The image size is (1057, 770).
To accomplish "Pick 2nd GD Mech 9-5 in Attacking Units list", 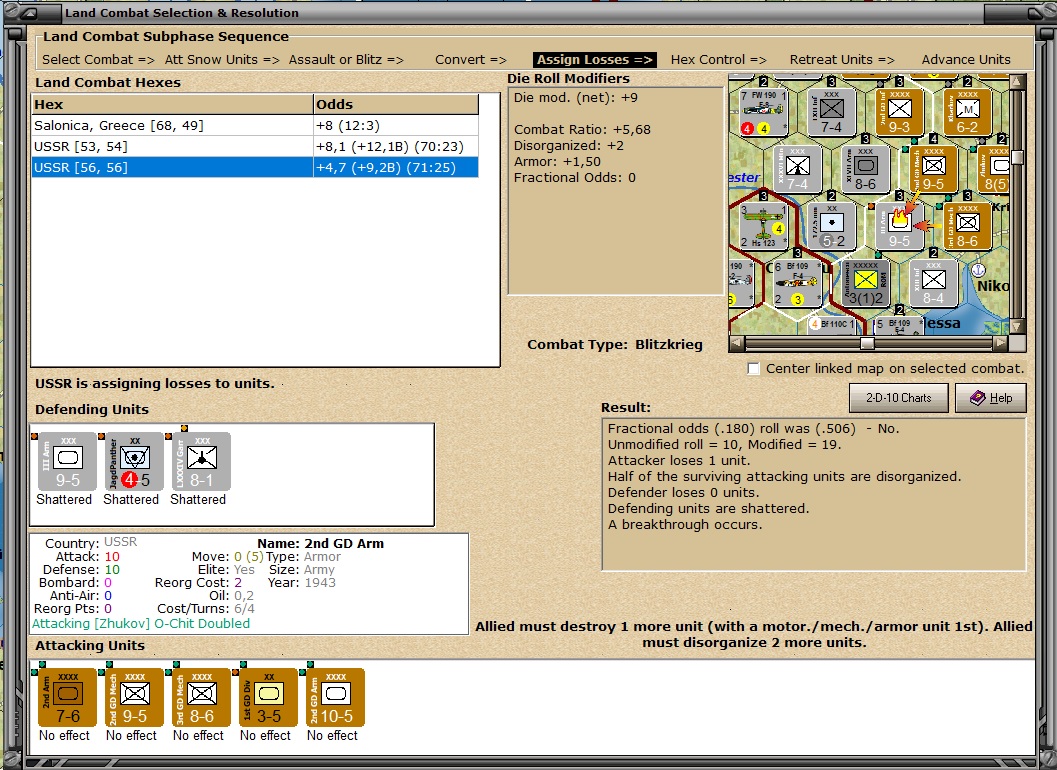I will 133,697.
